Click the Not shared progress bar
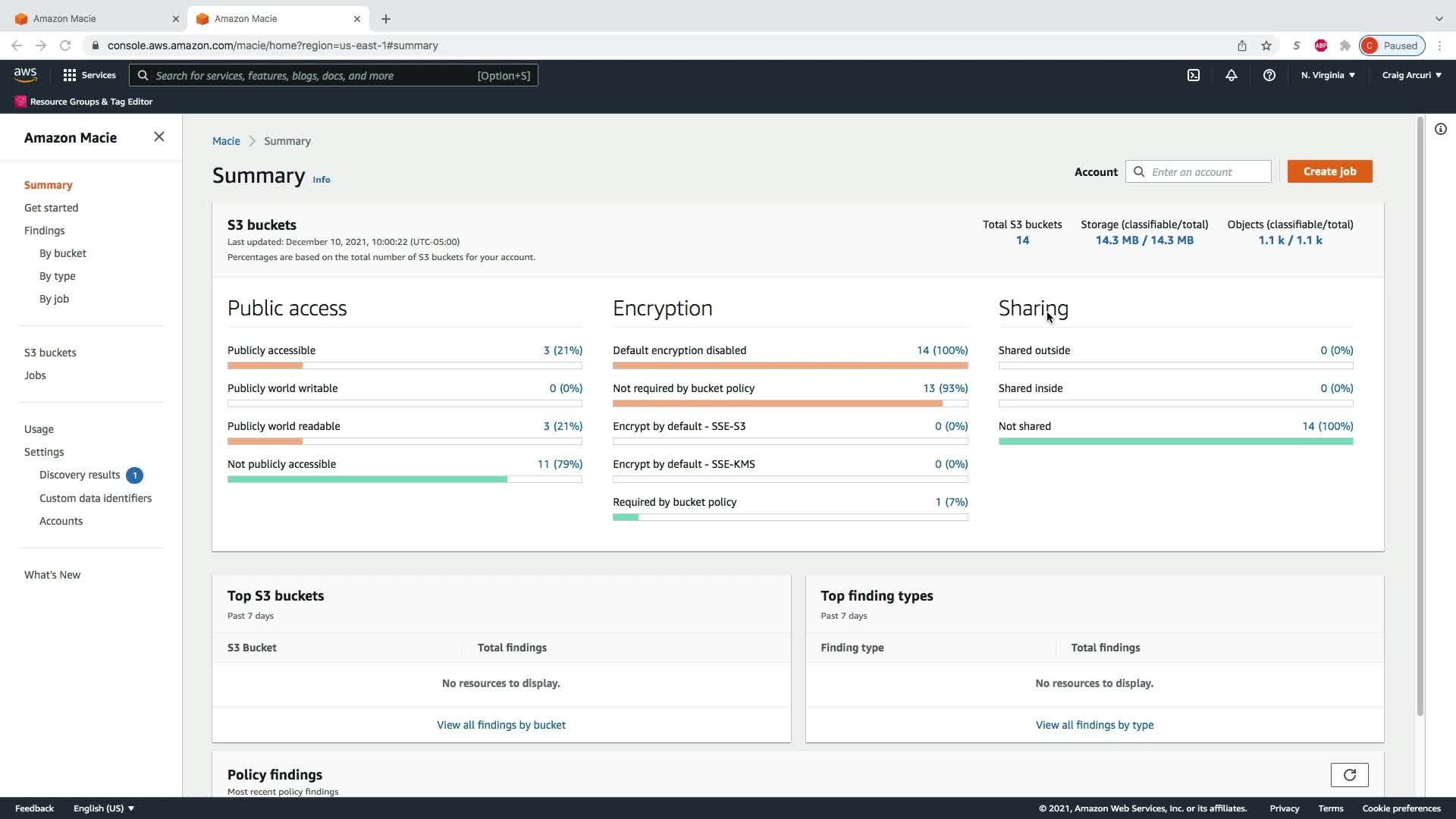Image resolution: width=1456 pixels, height=819 pixels. coord(1175,441)
